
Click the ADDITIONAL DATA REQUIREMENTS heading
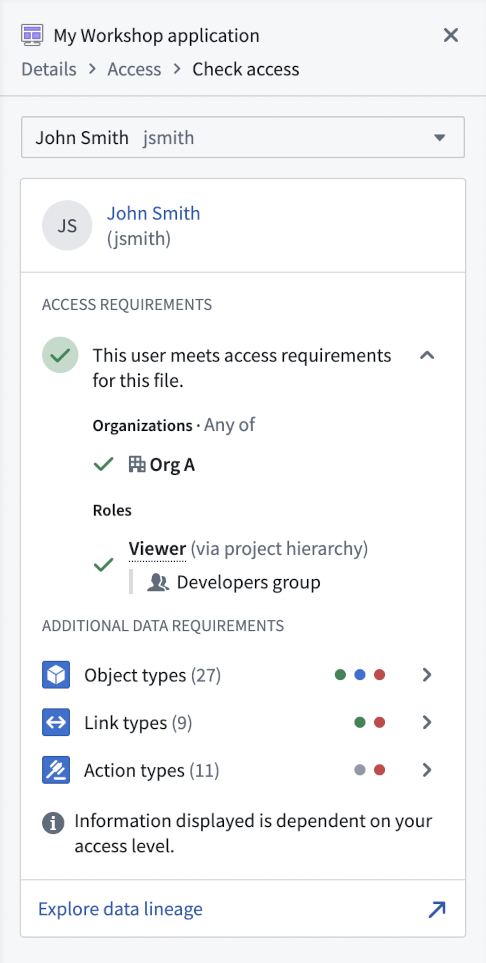[163, 626]
